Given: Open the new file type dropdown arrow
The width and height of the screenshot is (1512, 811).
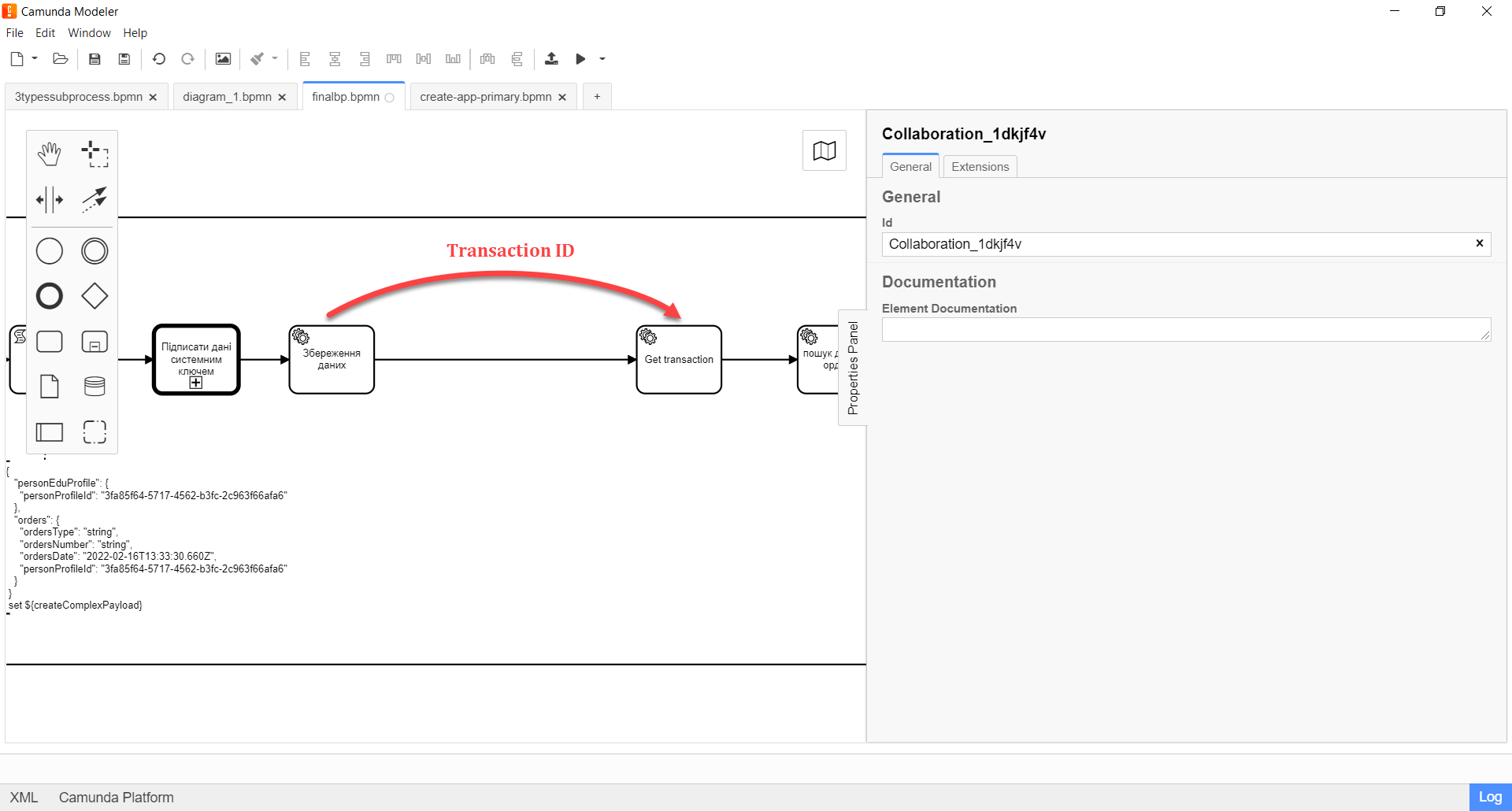Looking at the screenshot, I should click(35, 58).
